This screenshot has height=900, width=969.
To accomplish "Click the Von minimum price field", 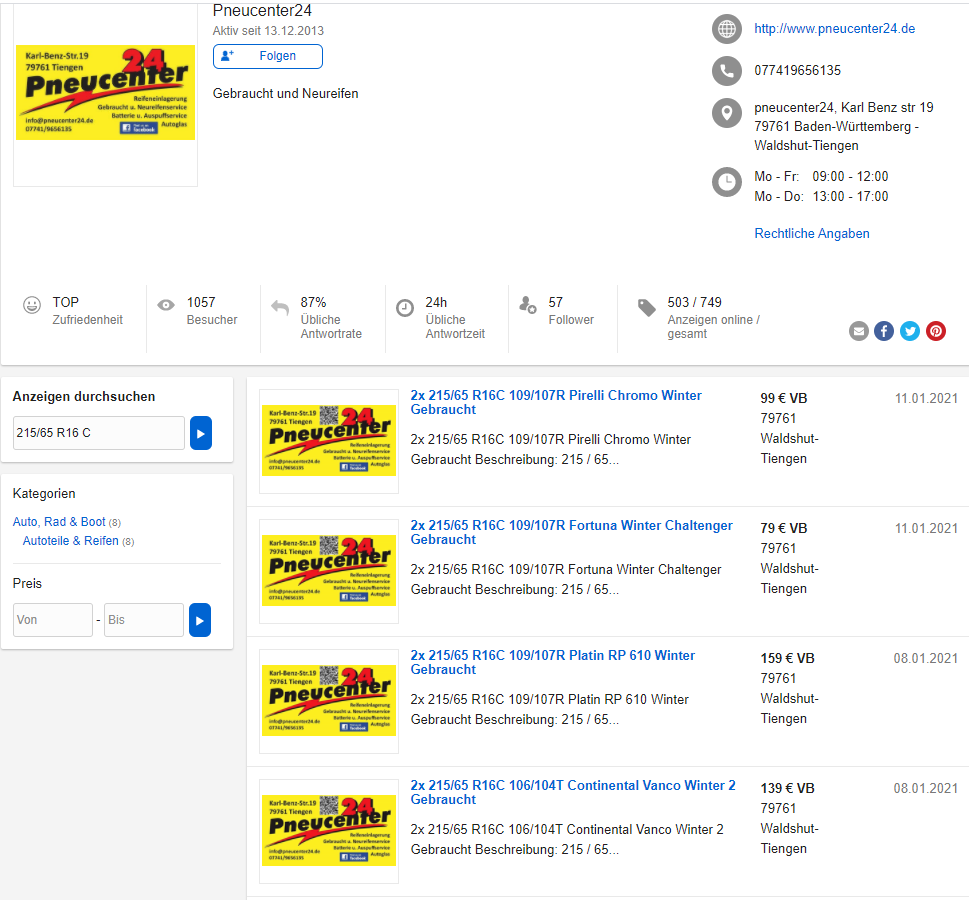I will 53,620.
